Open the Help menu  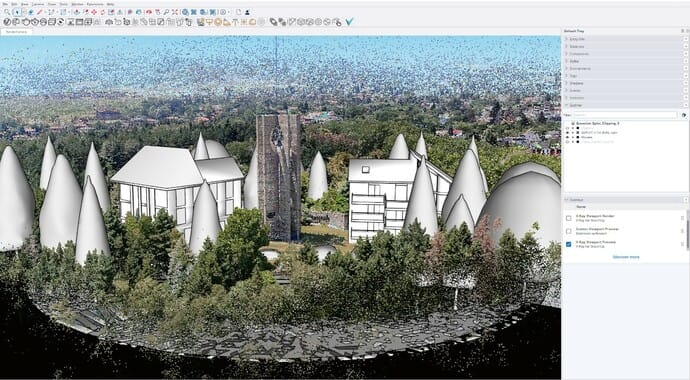click(110, 4)
